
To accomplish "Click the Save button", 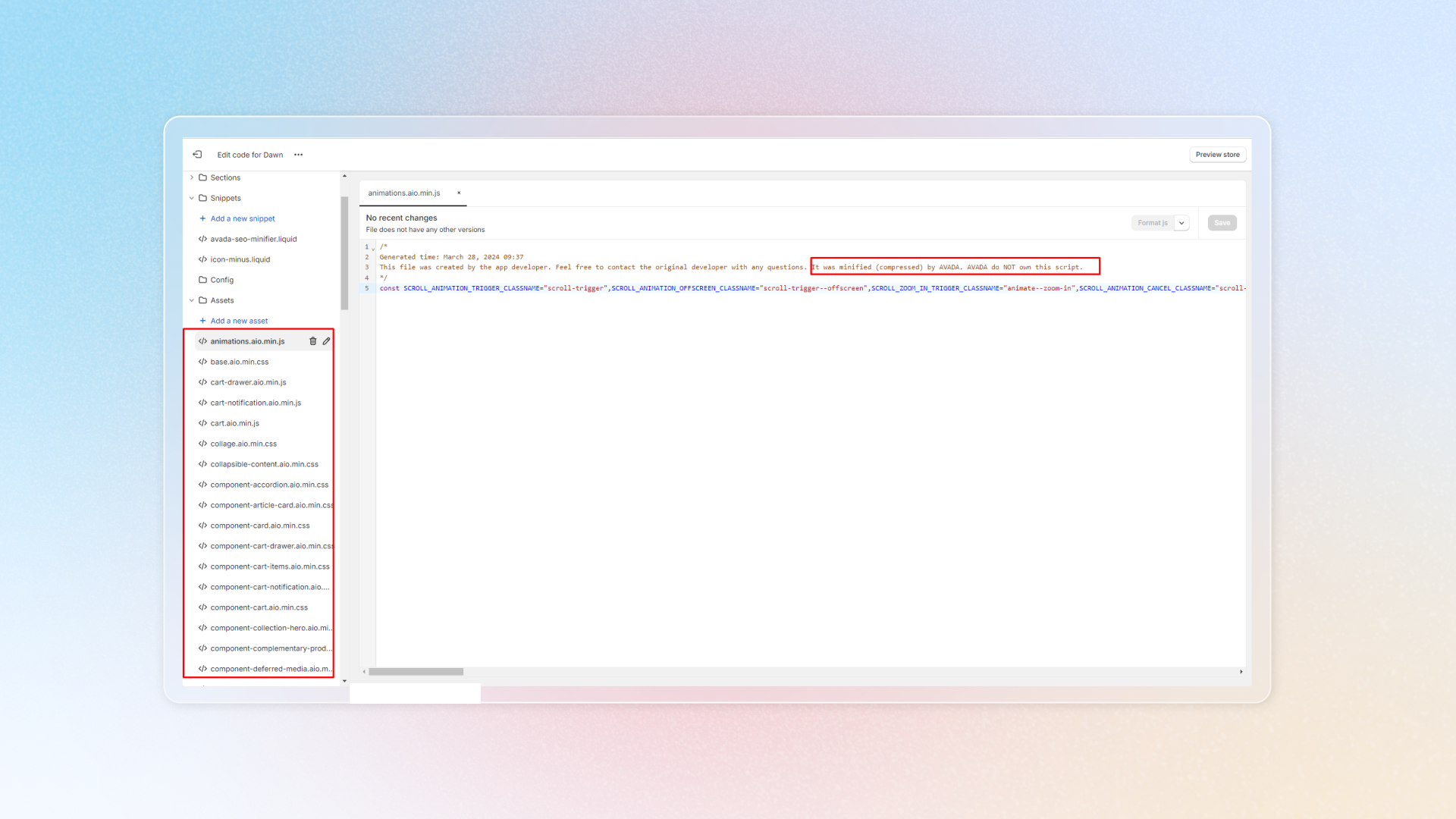I will [x=1222, y=223].
